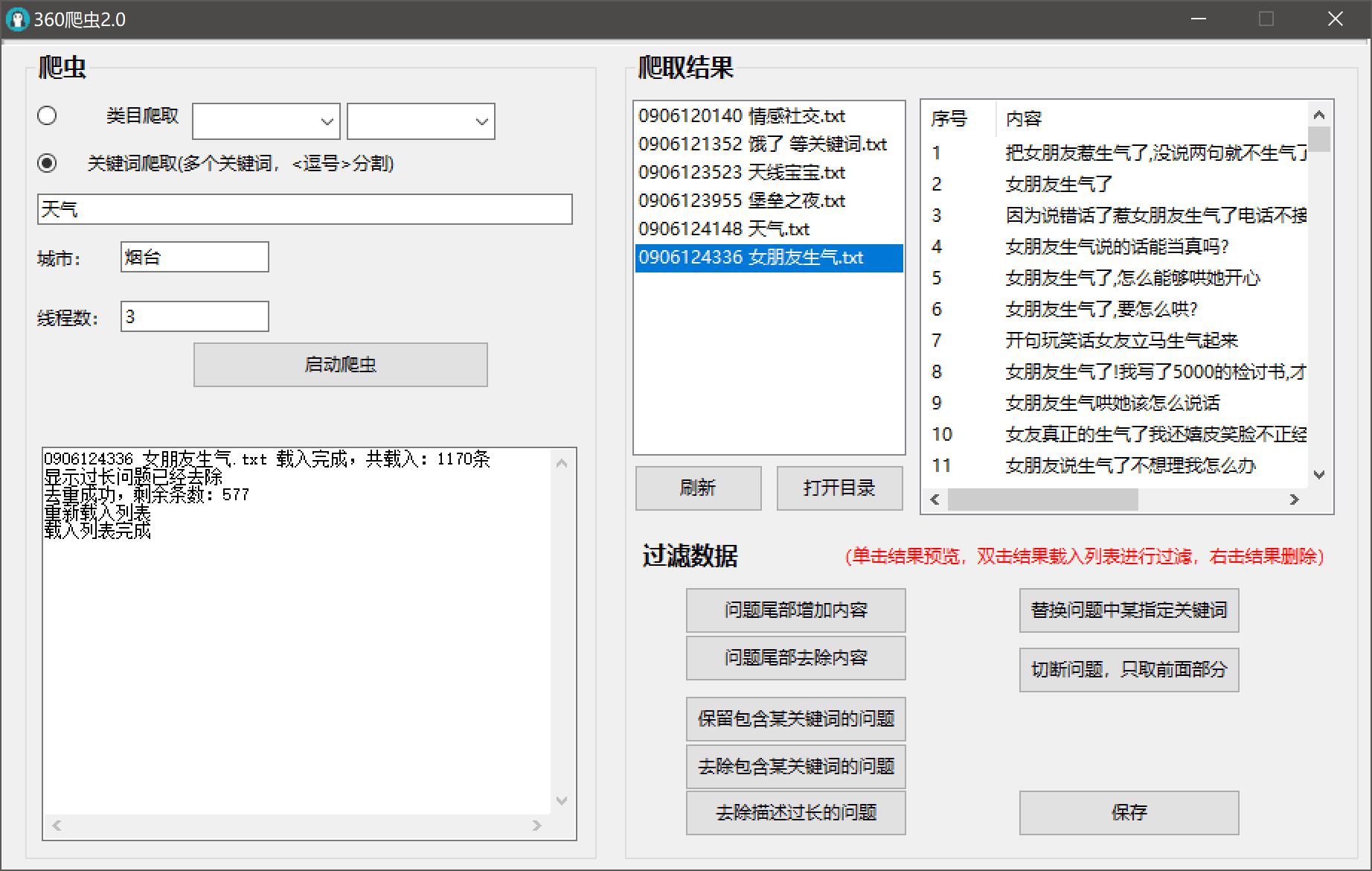This screenshot has height=871, width=1372.
Task: Click the 问题尾部去除内容 filter button
Action: (795, 658)
